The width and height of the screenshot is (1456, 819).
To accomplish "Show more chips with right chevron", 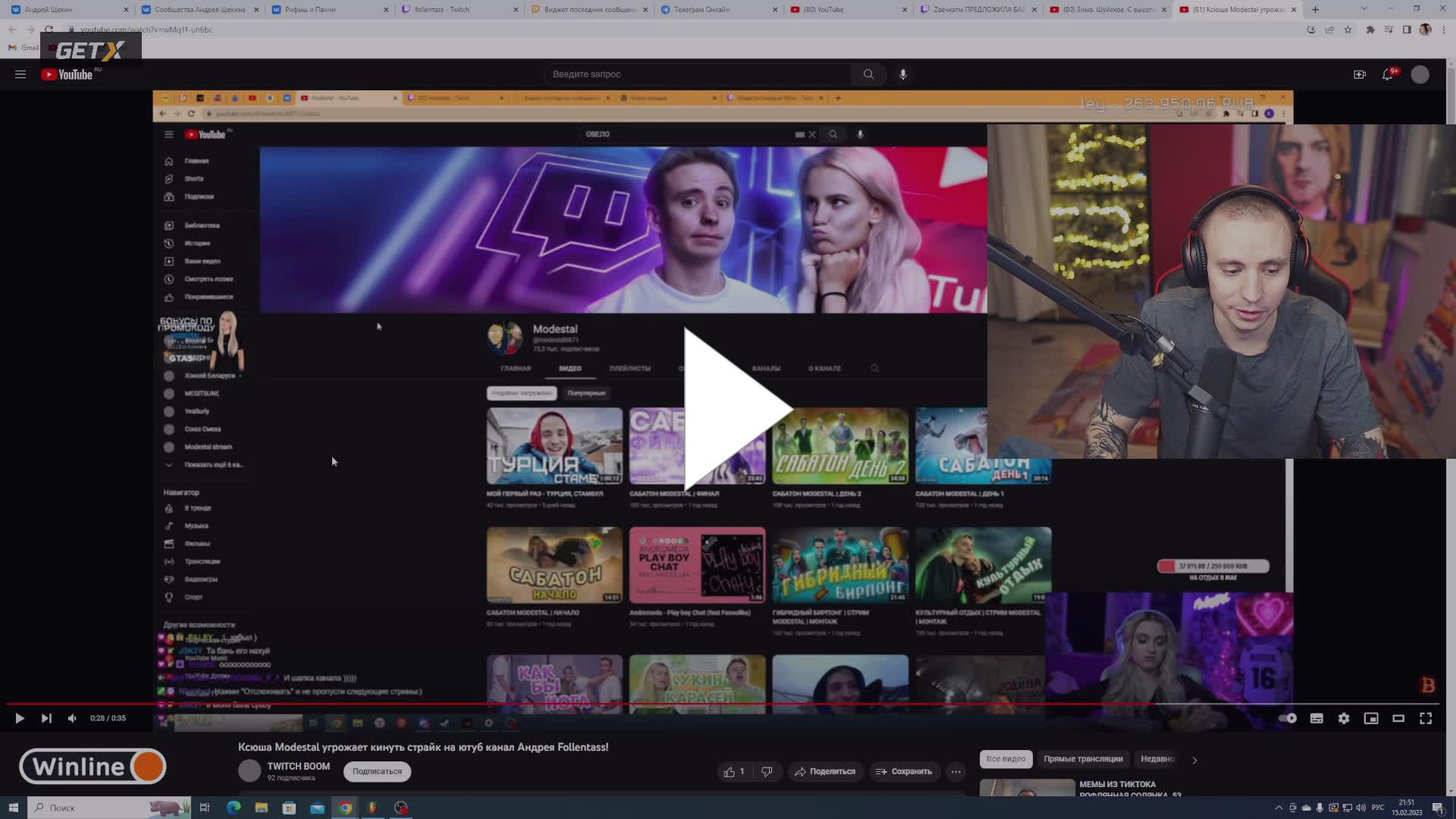I will point(1194,760).
